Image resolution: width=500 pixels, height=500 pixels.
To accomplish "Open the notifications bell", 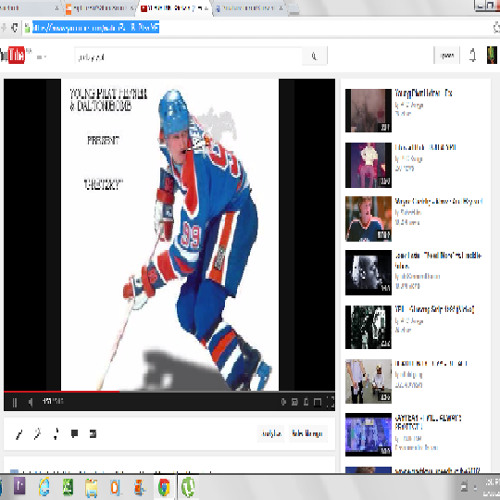I will (x=473, y=55).
